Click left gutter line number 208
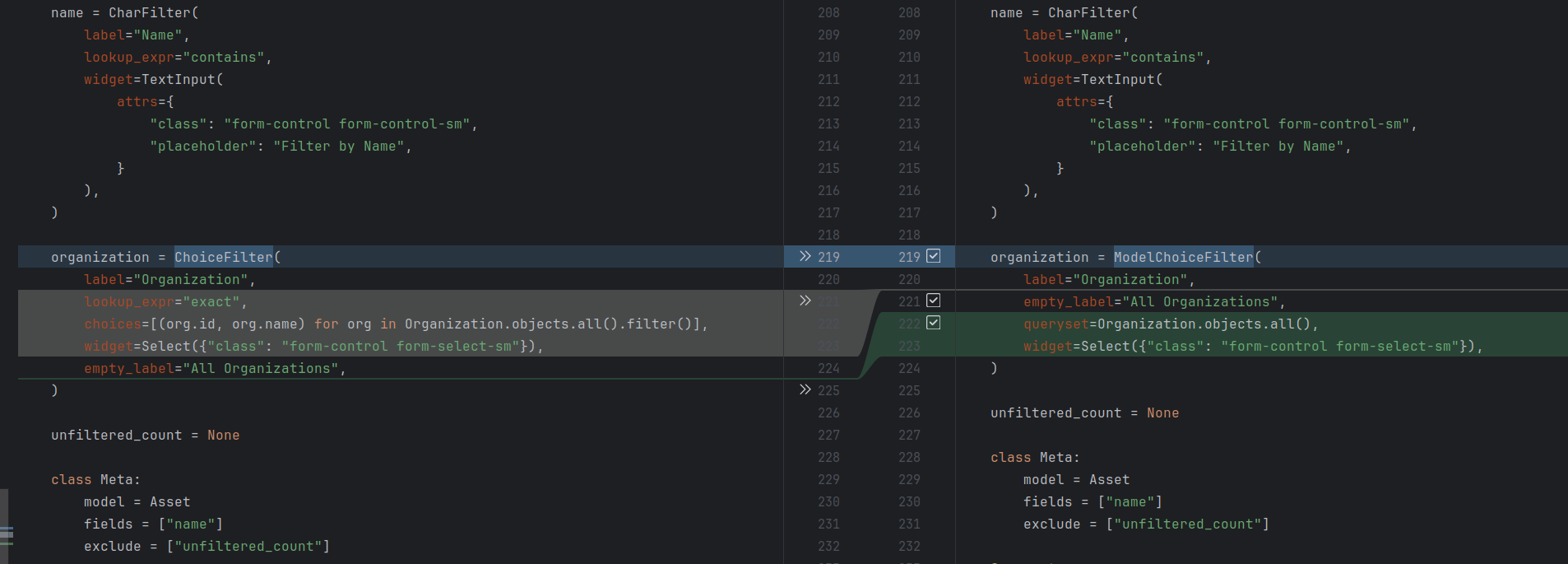The image size is (1568, 564). pos(828,13)
